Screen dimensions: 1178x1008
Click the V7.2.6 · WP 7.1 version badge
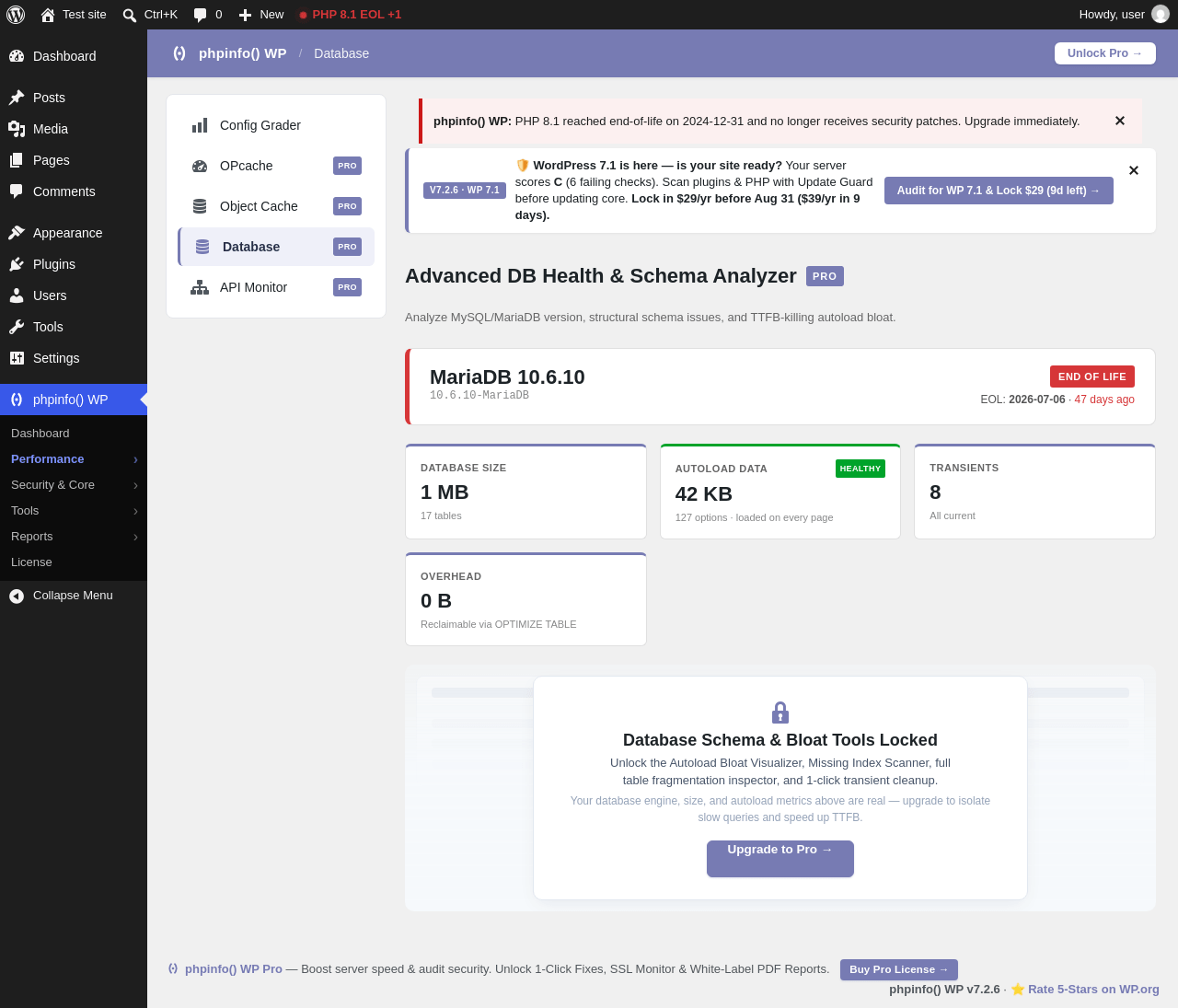[x=465, y=191]
